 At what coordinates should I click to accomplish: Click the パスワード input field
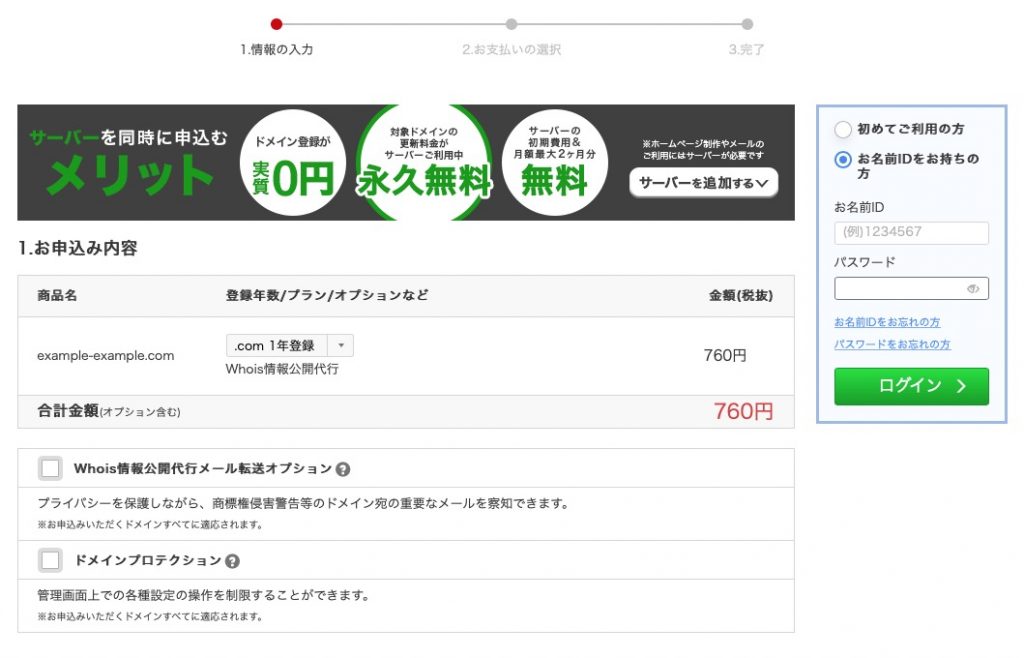coord(900,289)
